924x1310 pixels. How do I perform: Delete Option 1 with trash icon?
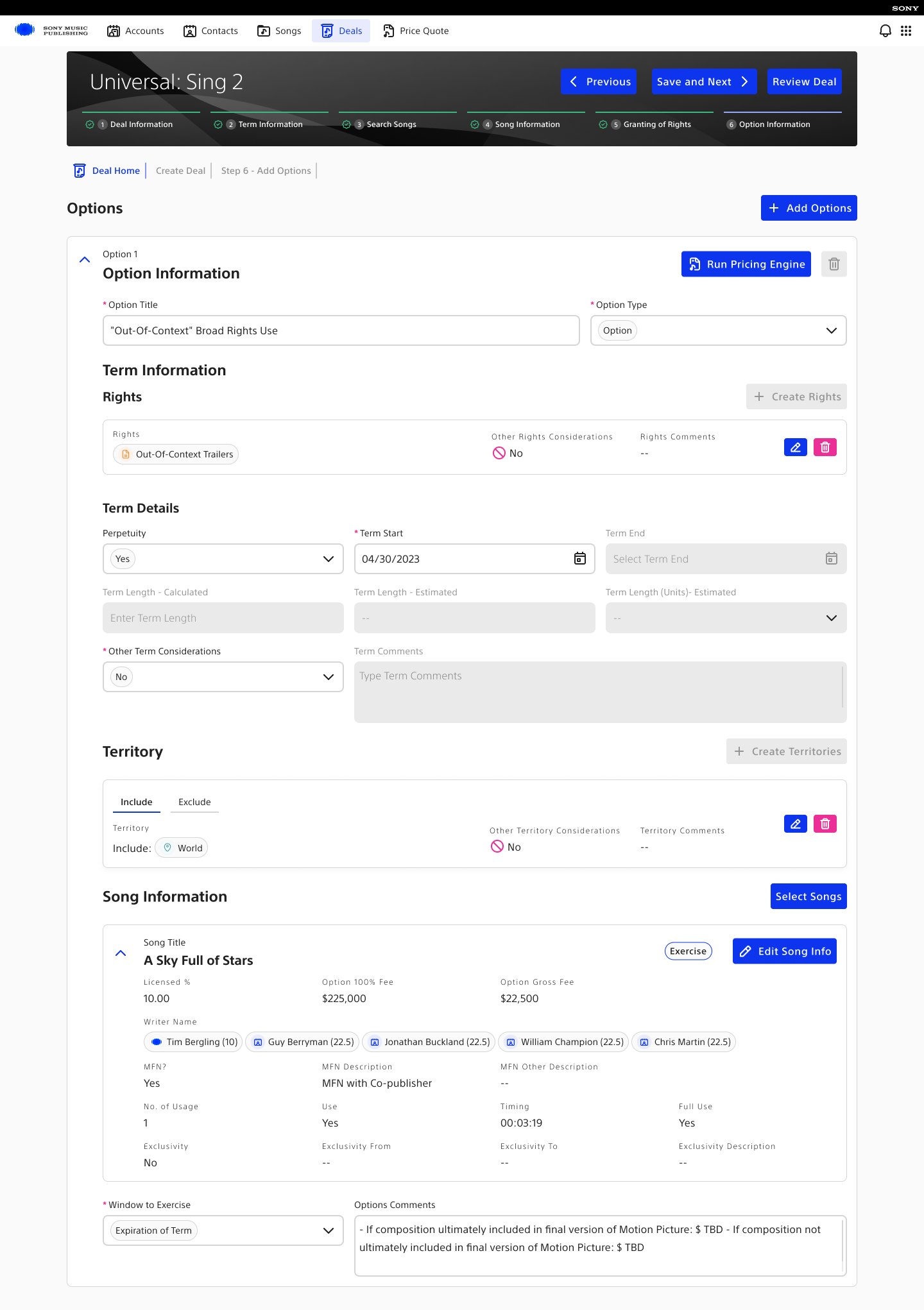point(834,264)
